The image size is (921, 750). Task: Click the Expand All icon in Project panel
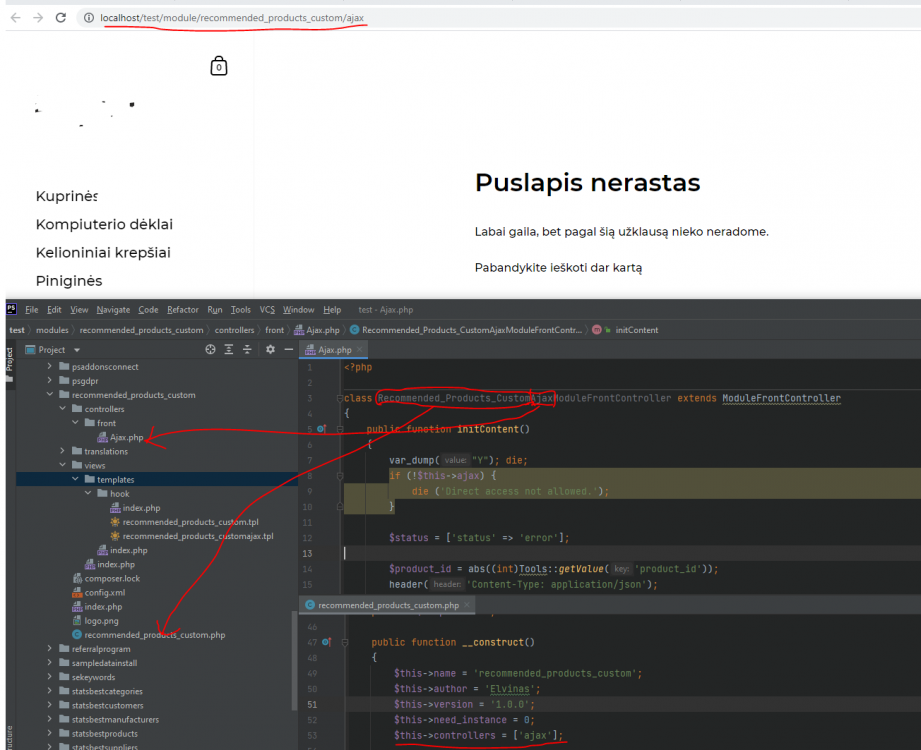pos(229,349)
